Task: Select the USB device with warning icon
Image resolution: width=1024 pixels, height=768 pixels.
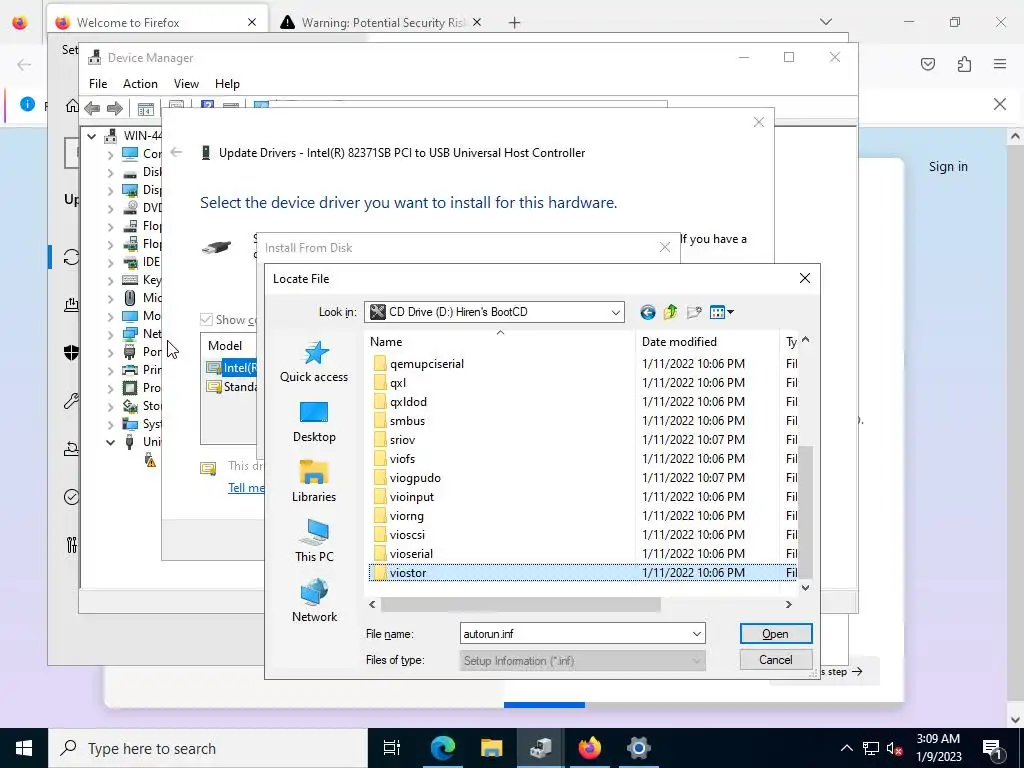Action: [151, 461]
